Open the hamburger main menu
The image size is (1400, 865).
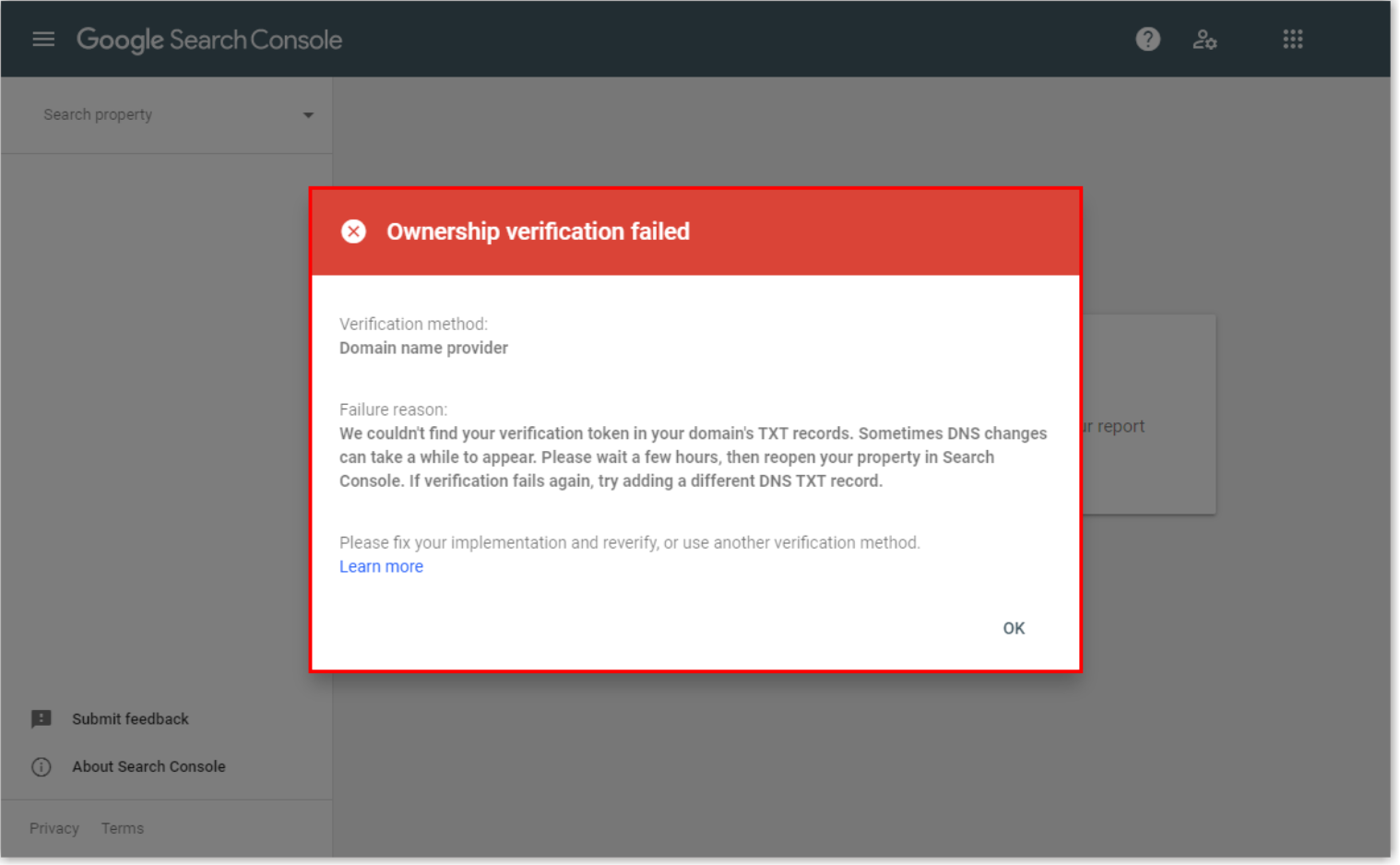pos(43,39)
